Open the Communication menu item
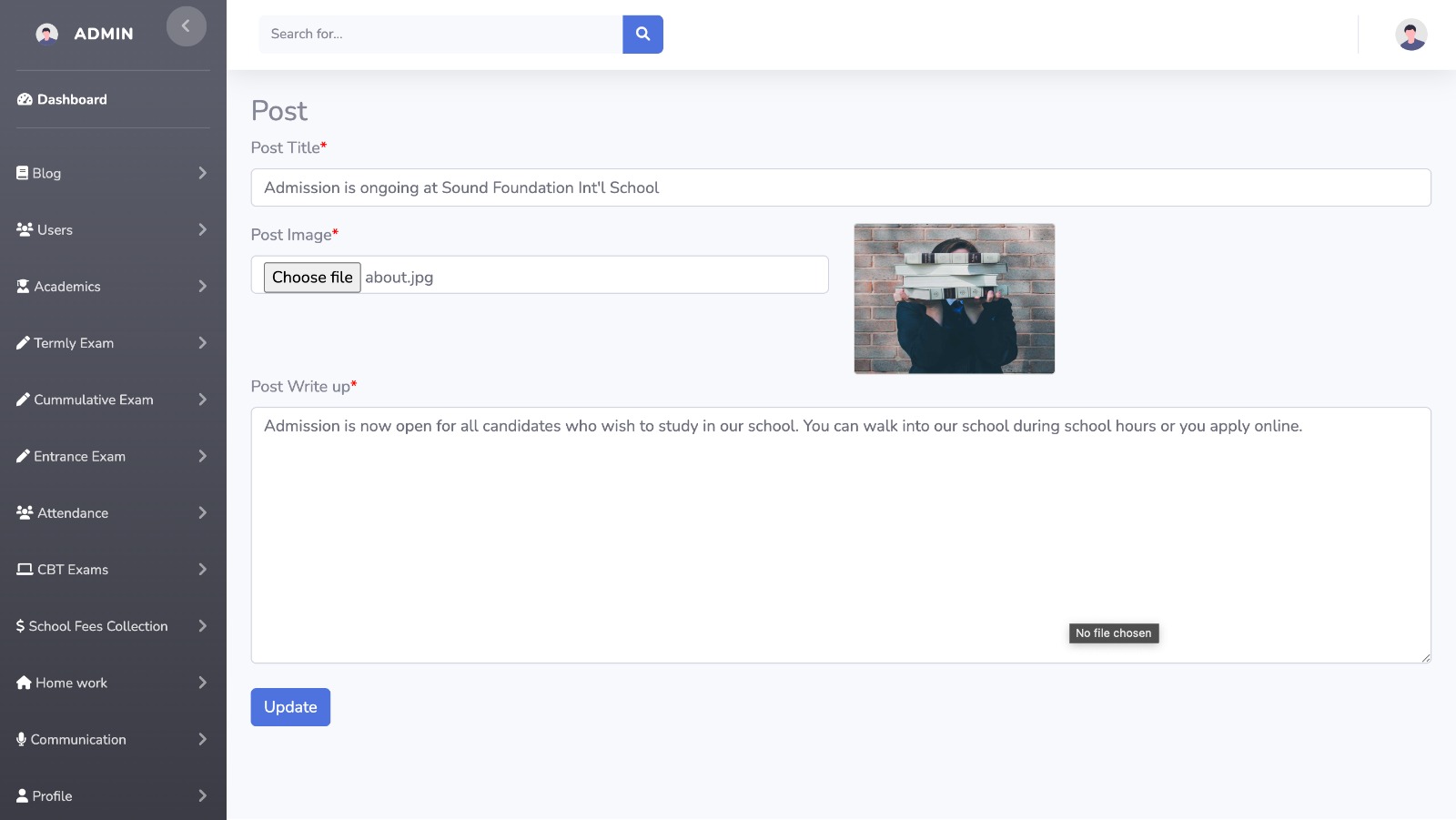The width and height of the screenshot is (1456, 820). pos(113,739)
